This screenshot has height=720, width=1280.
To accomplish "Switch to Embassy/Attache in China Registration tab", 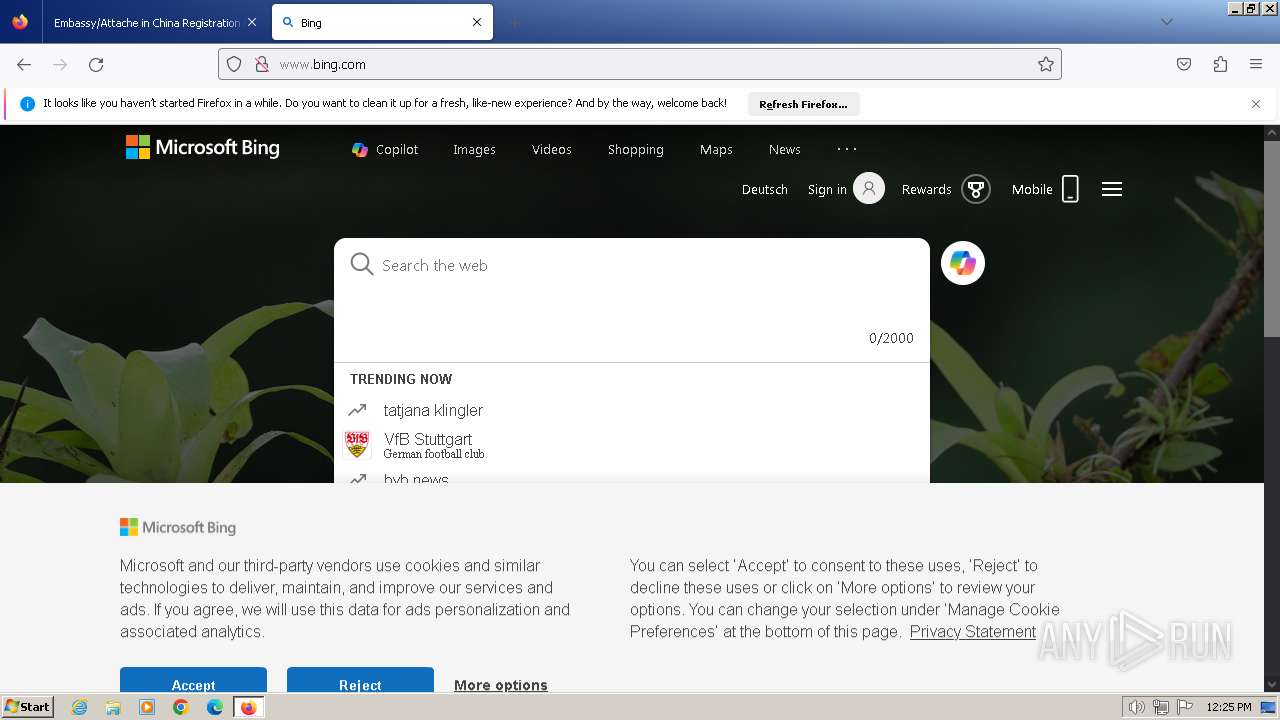I will click(x=146, y=22).
